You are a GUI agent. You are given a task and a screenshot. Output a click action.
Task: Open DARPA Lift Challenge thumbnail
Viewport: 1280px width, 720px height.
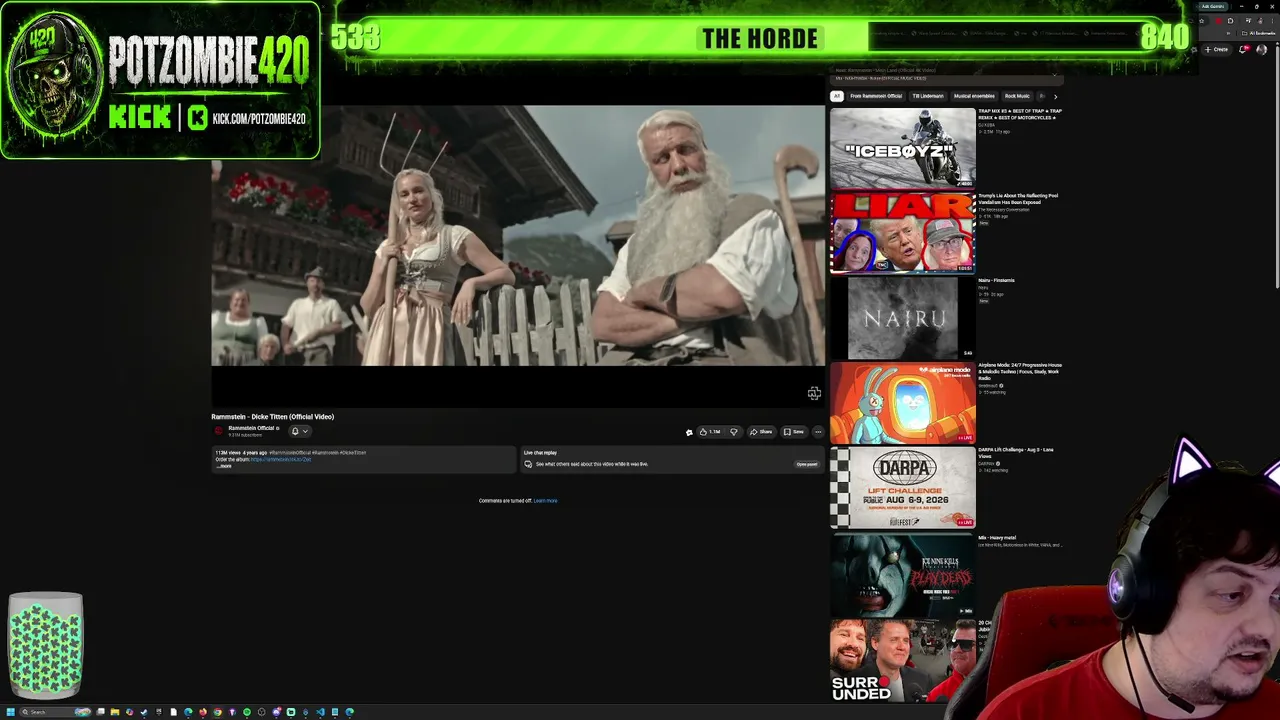(902, 488)
